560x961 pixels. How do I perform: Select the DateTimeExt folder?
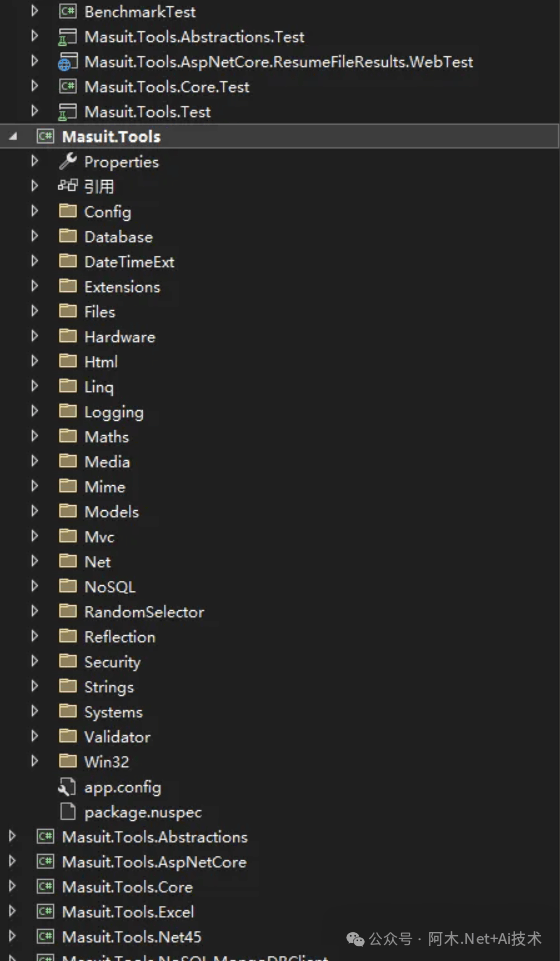pos(129,262)
